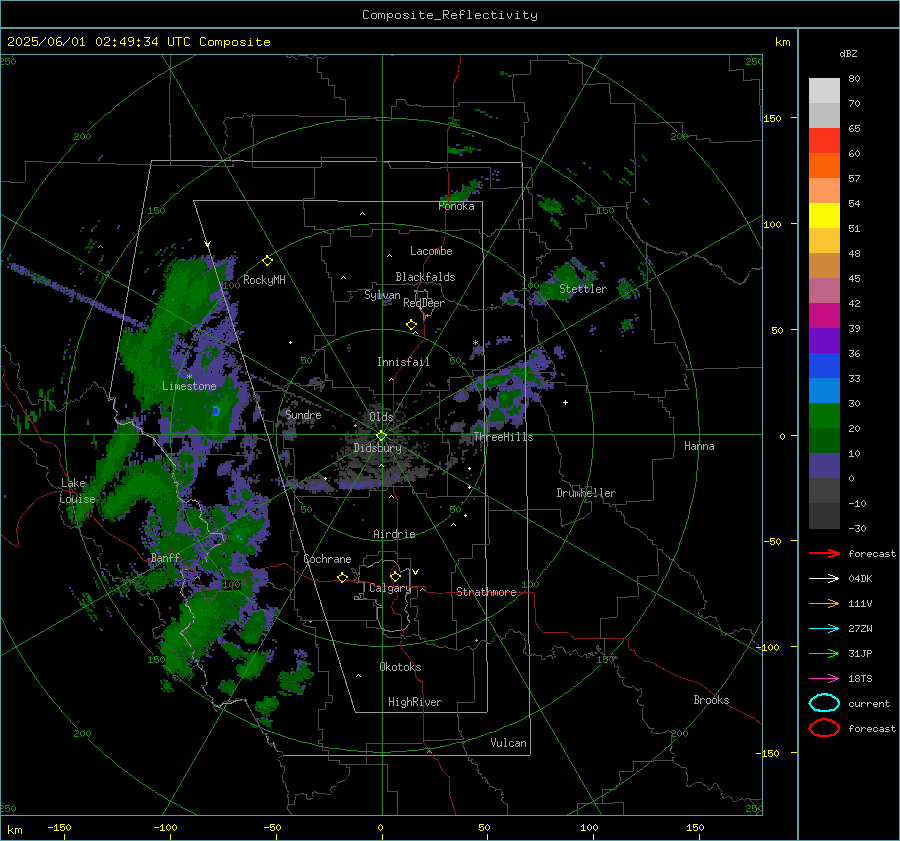Click the Ponoka city label
Image resolution: width=900 pixels, height=841 pixels.
456,206
